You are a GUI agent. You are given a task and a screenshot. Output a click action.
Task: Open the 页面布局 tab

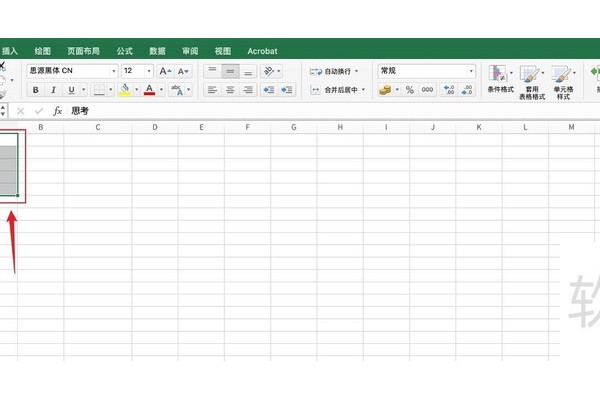pyautogui.click(x=83, y=51)
